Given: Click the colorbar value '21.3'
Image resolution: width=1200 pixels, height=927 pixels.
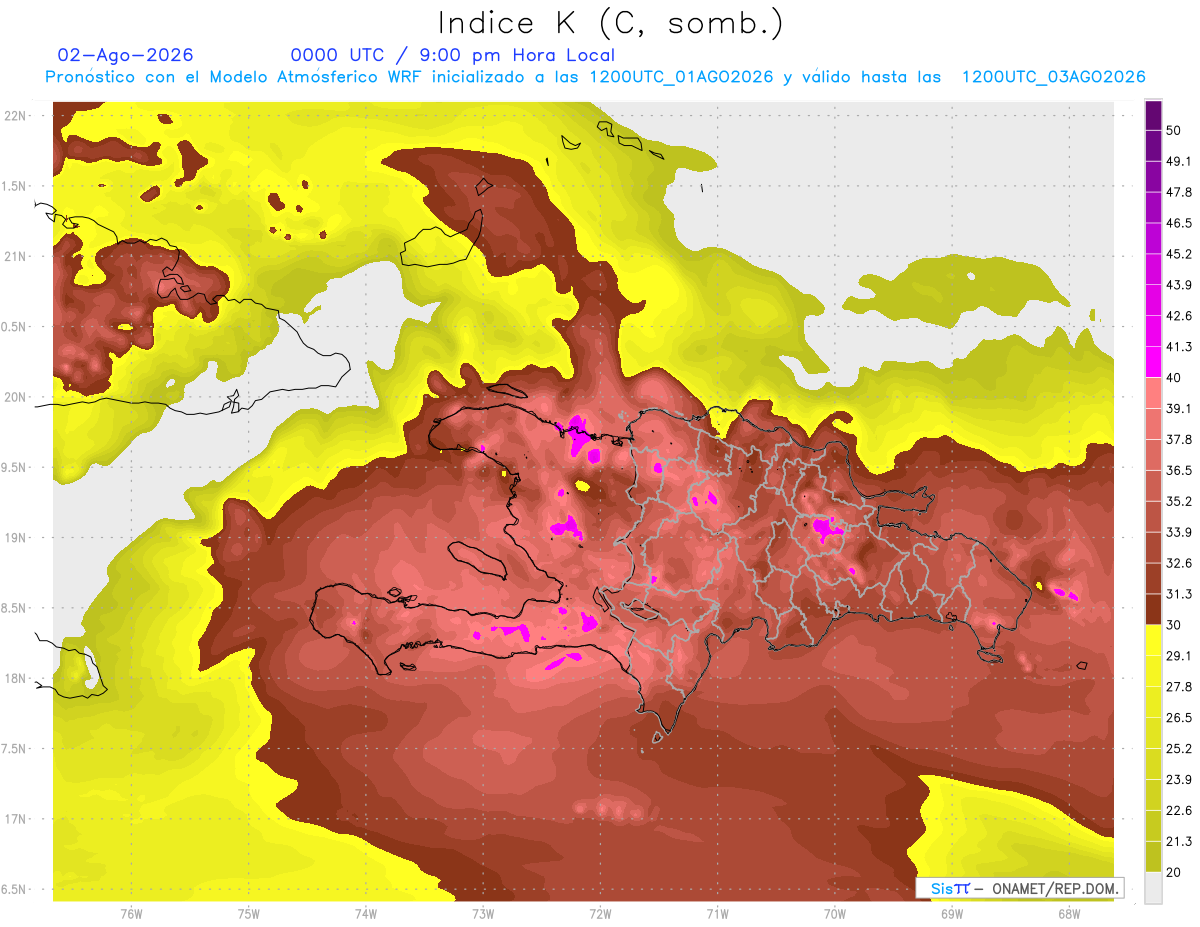Looking at the screenshot, I should 1179,841.
